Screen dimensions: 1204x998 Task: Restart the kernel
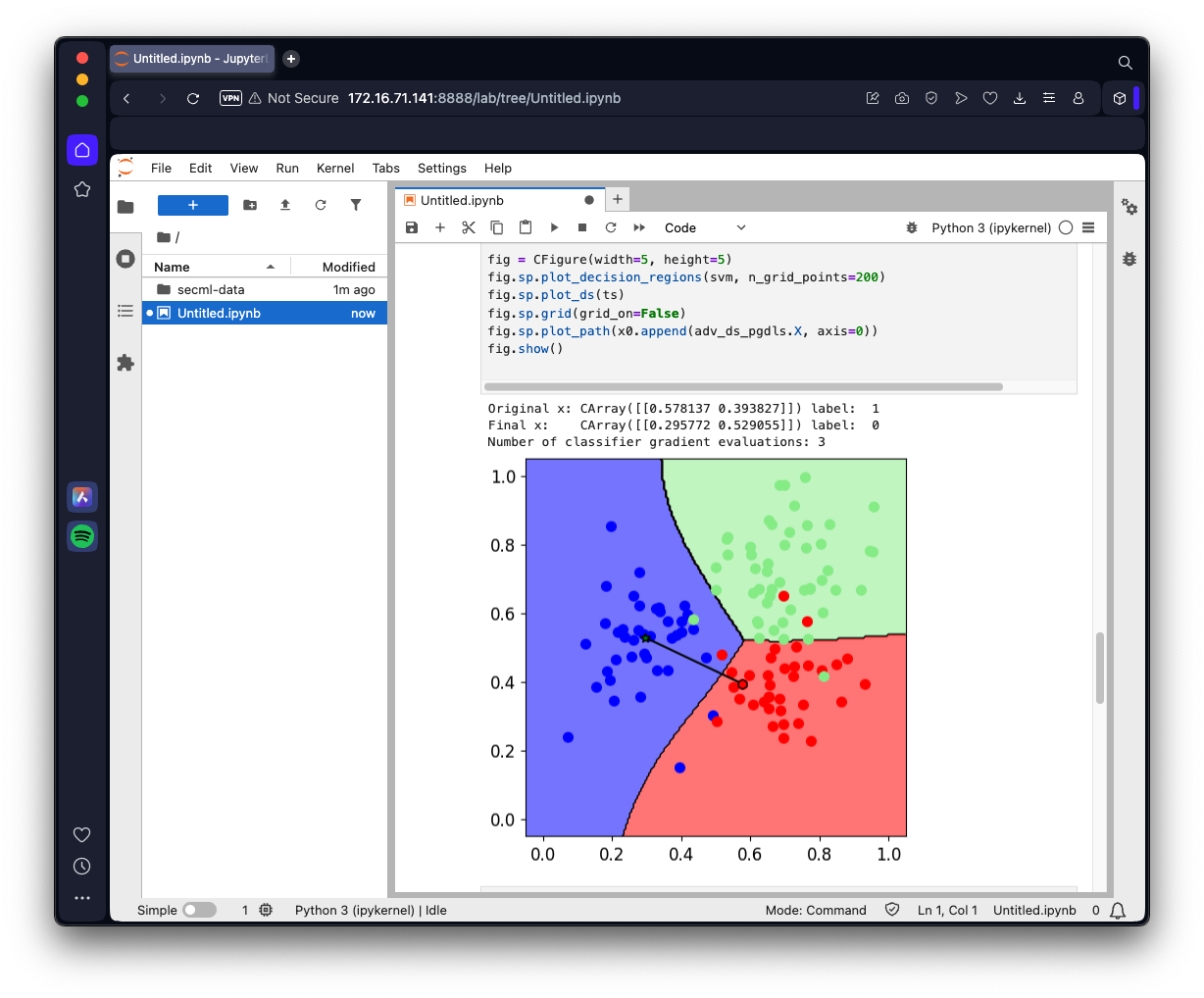(x=611, y=227)
